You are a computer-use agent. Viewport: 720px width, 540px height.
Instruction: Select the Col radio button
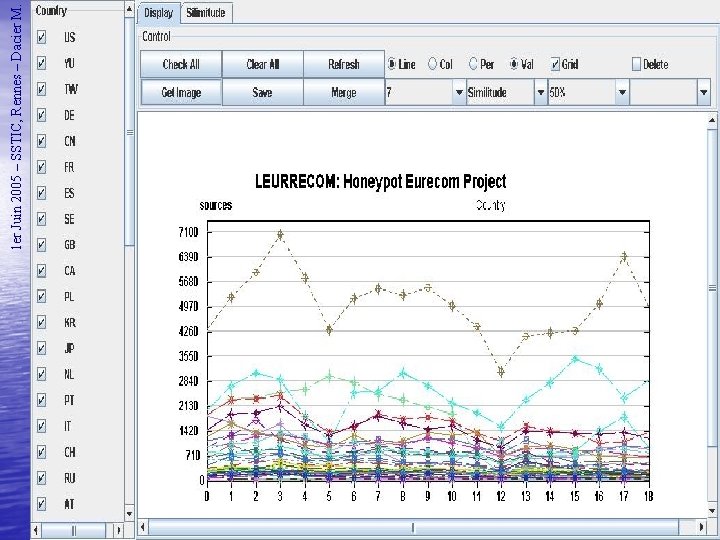tap(432, 64)
